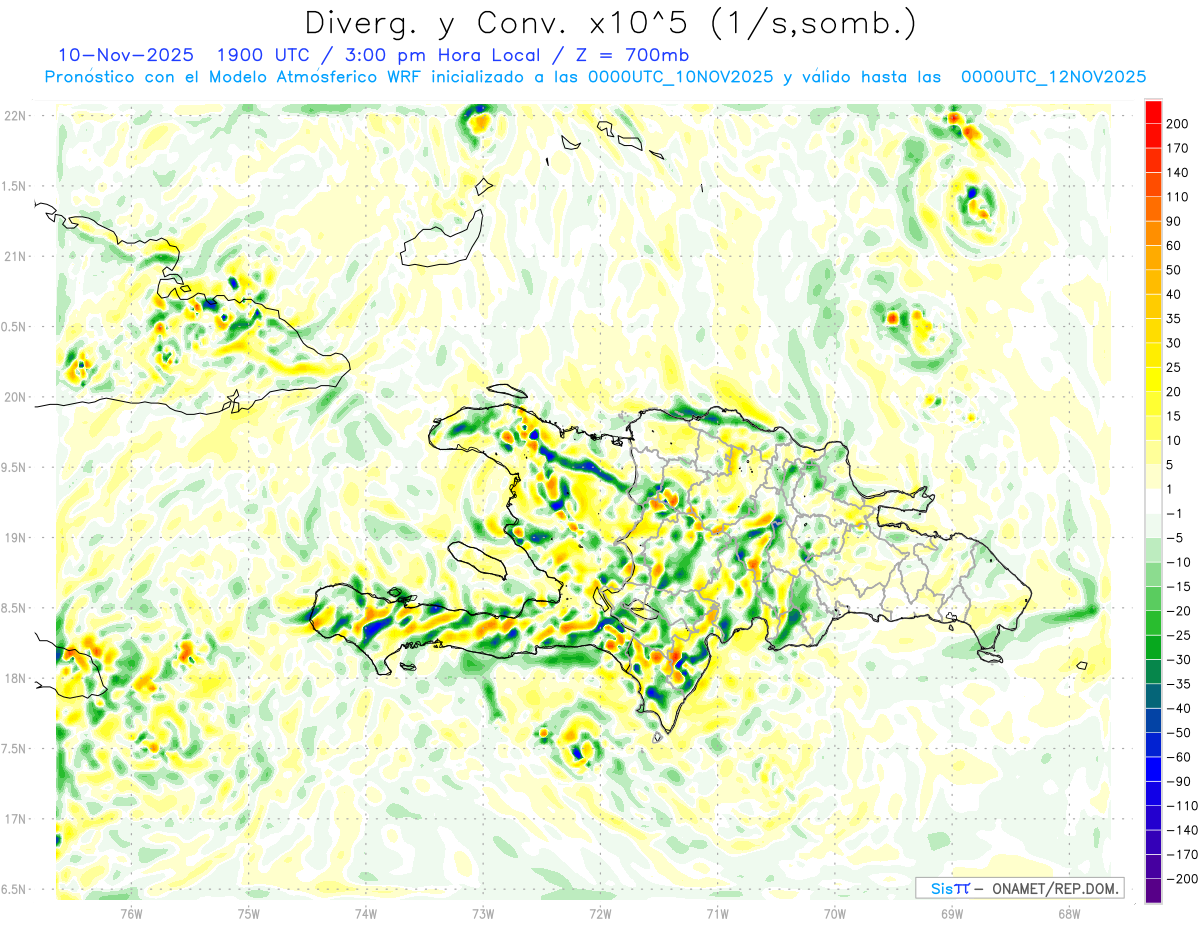Click the latitude label '18N'
1200x927 pixels.
[15, 678]
